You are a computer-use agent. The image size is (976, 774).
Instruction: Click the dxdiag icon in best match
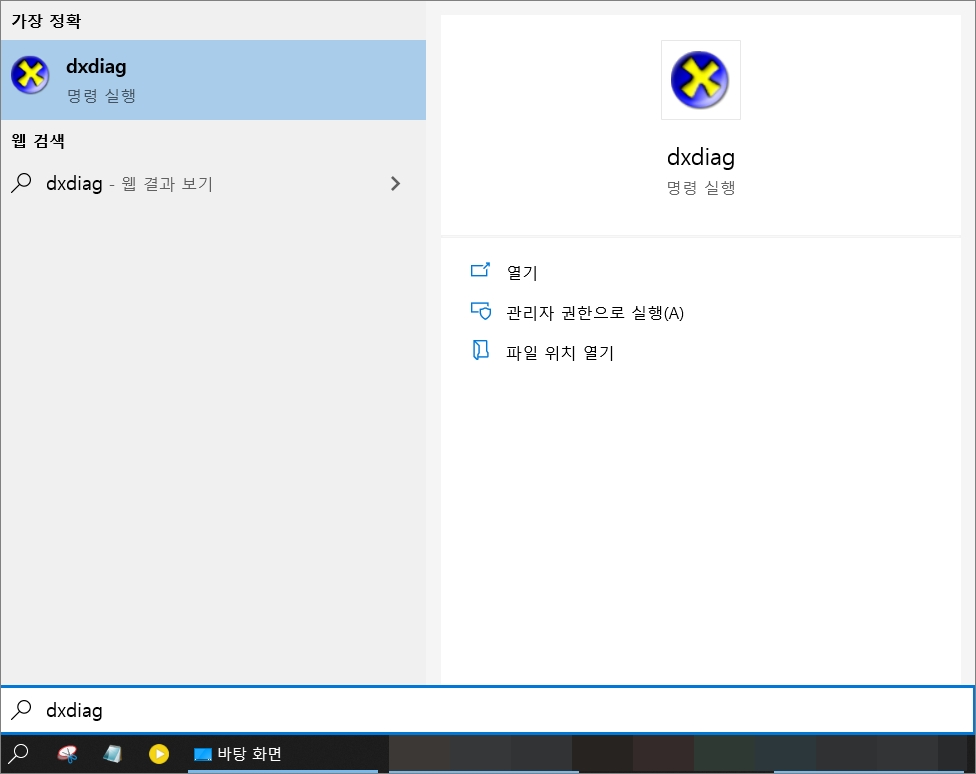pyautogui.click(x=30, y=75)
